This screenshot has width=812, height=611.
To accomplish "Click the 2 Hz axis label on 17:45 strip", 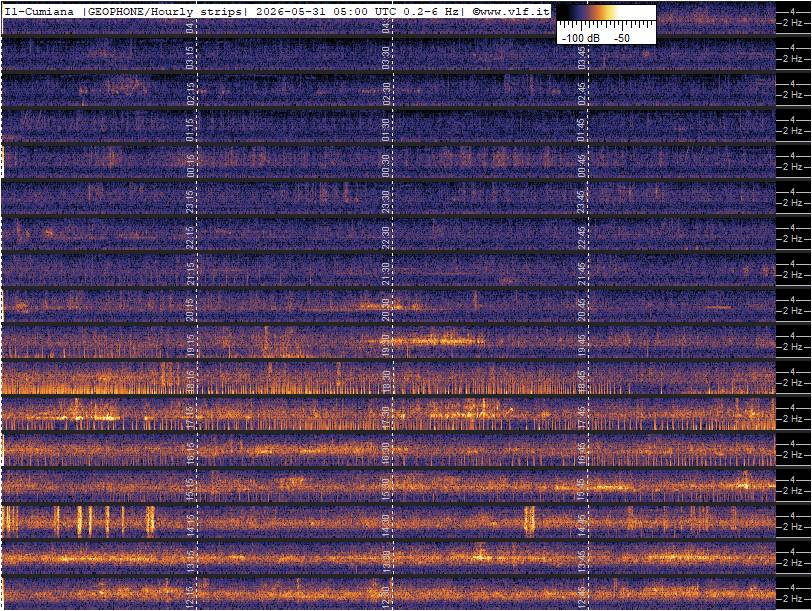I will tap(793, 419).
